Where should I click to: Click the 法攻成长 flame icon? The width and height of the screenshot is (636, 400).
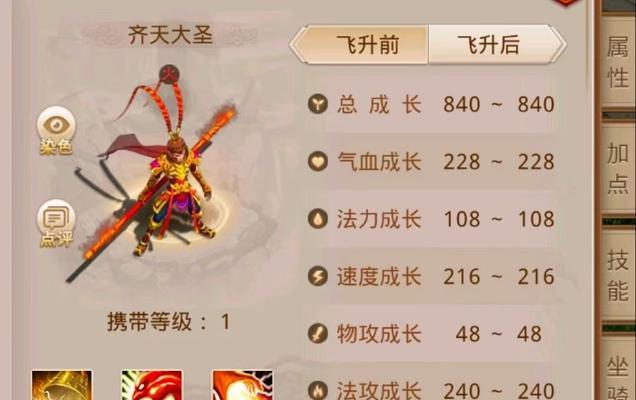coord(318,390)
